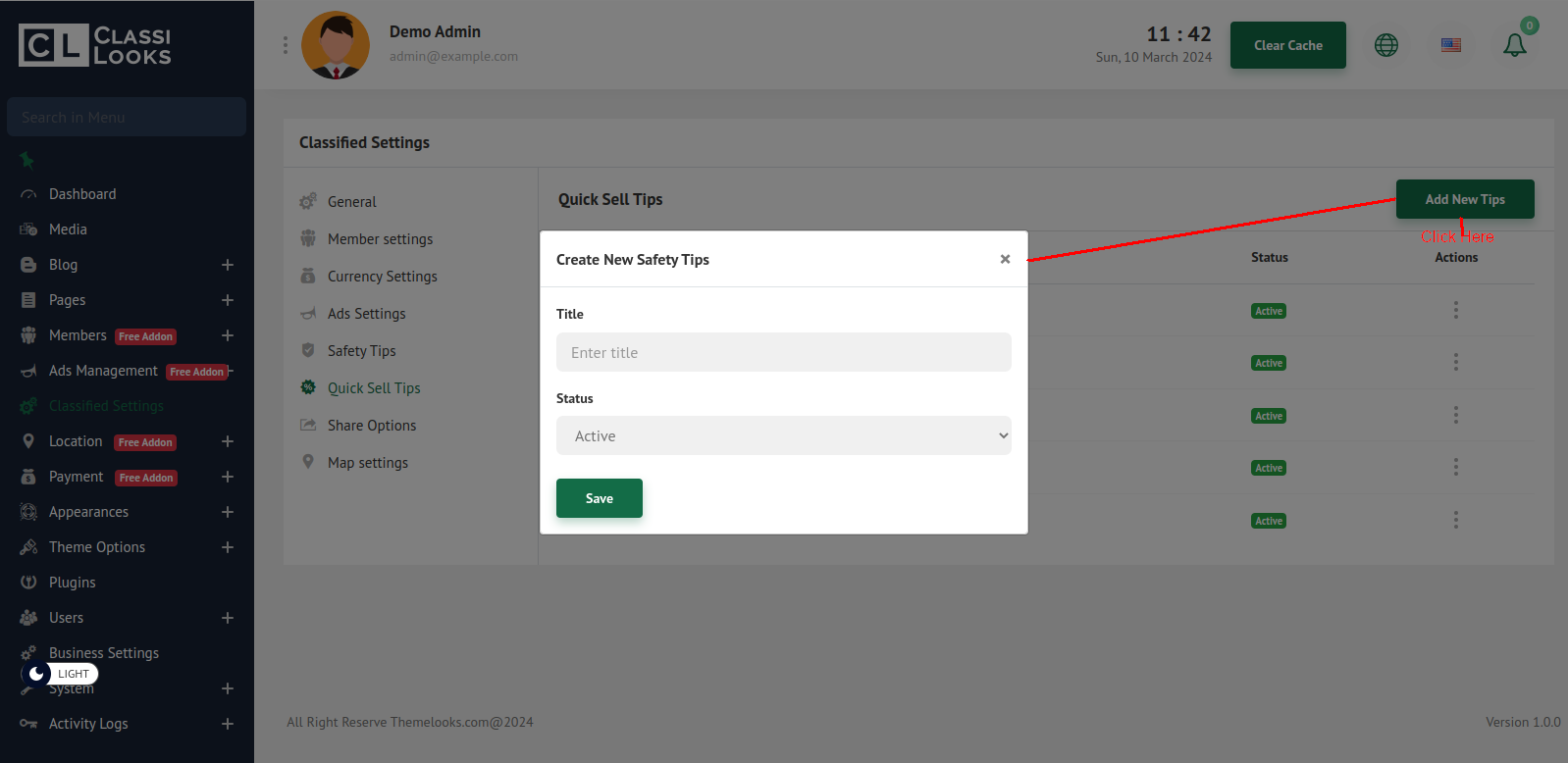The height and width of the screenshot is (763, 1568).
Task: Click the Clear Cache button
Action: (1287, 45)
